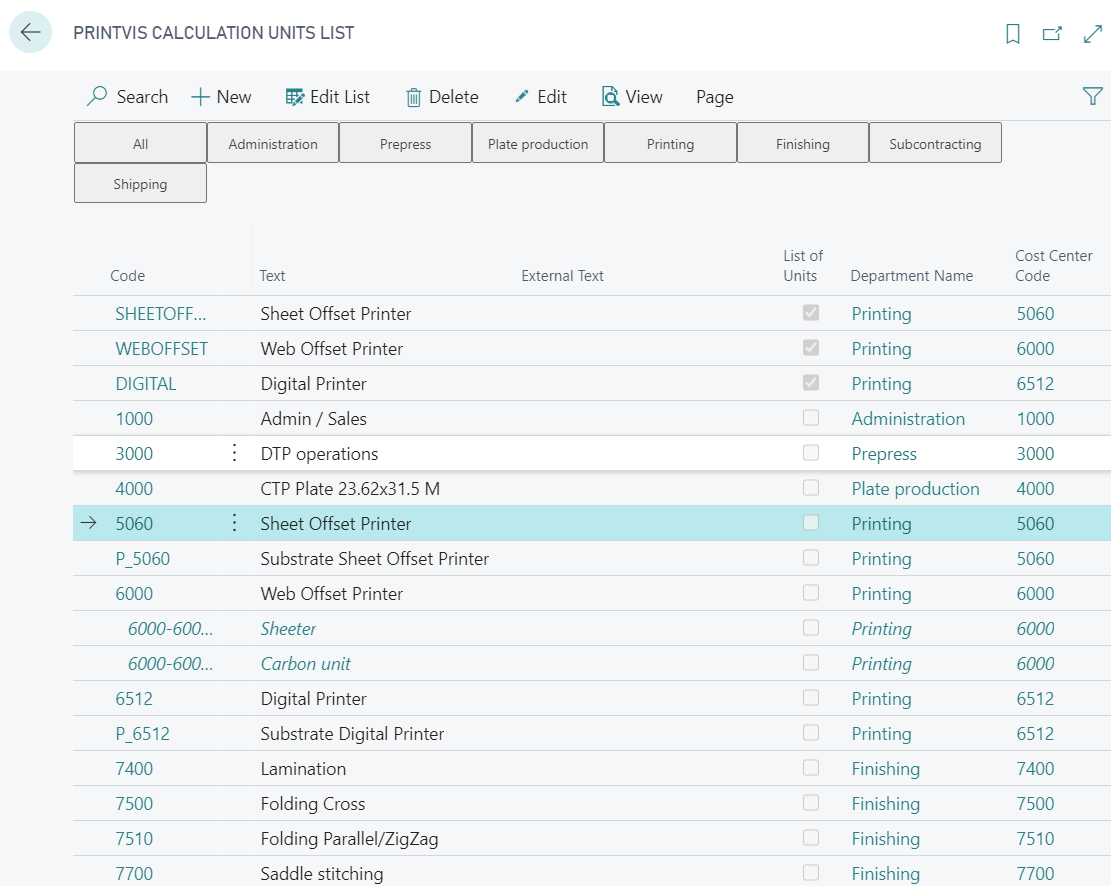Open the WEBOFFSET code link
Viewport: 1111px width, 886px height.
tap(162, 348)
